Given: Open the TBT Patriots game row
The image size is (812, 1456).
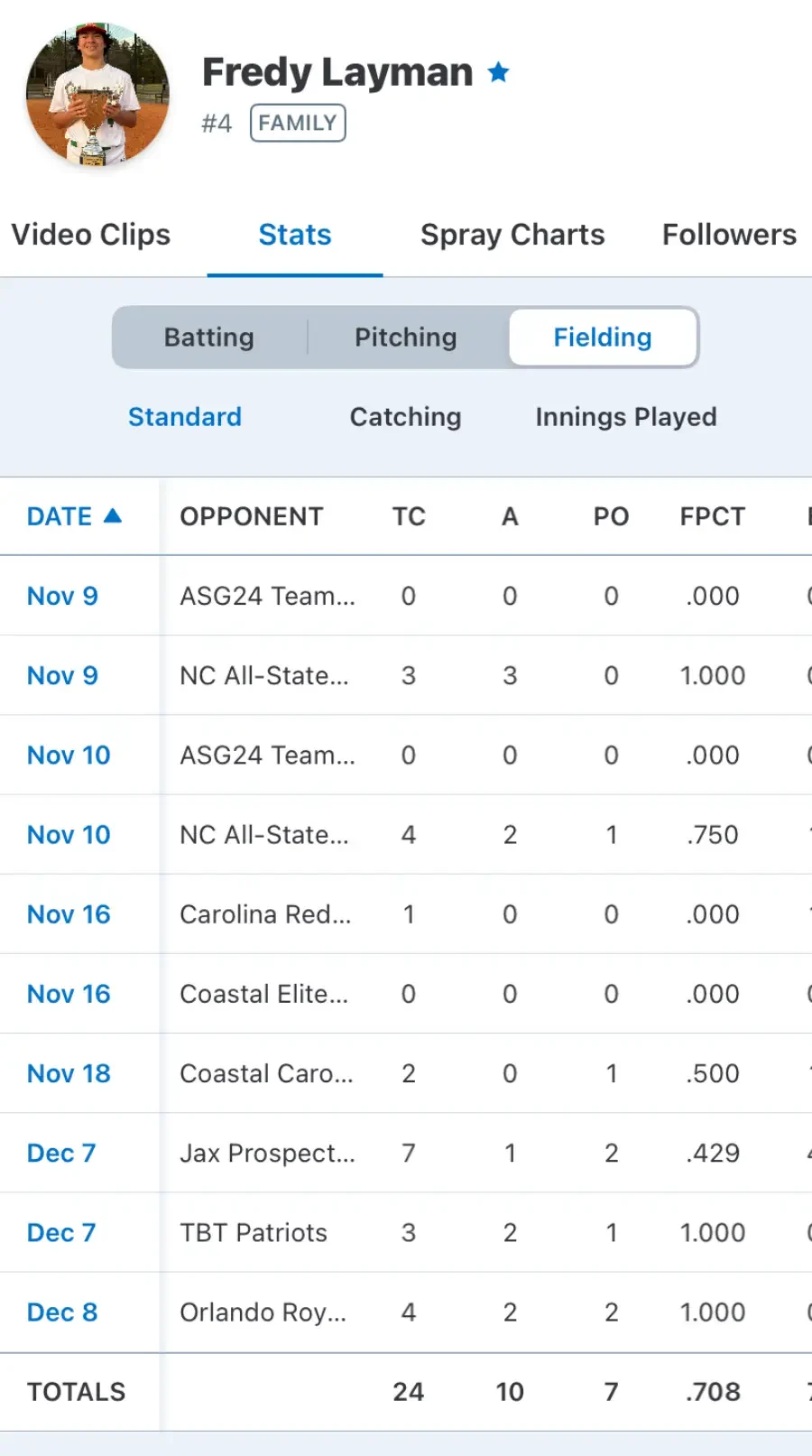Looking at the screenshot, I should coord(406,1232).
